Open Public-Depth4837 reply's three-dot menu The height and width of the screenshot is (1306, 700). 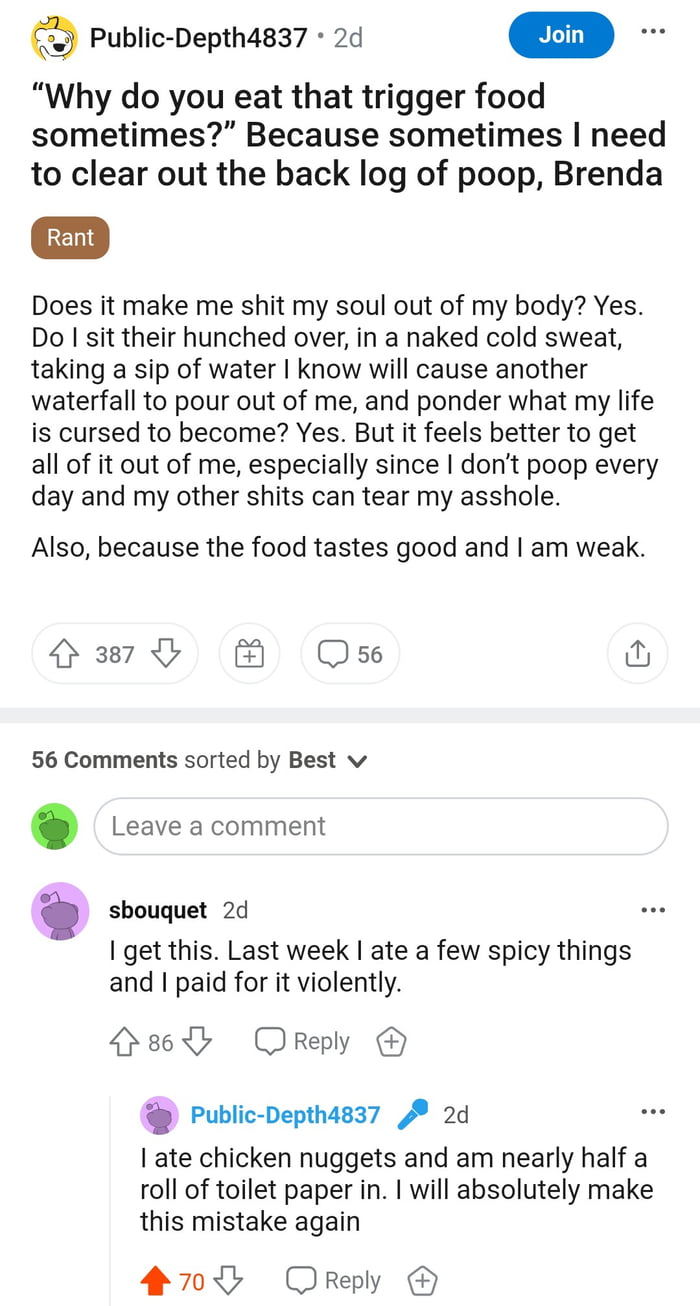[x=653, y=1112]
